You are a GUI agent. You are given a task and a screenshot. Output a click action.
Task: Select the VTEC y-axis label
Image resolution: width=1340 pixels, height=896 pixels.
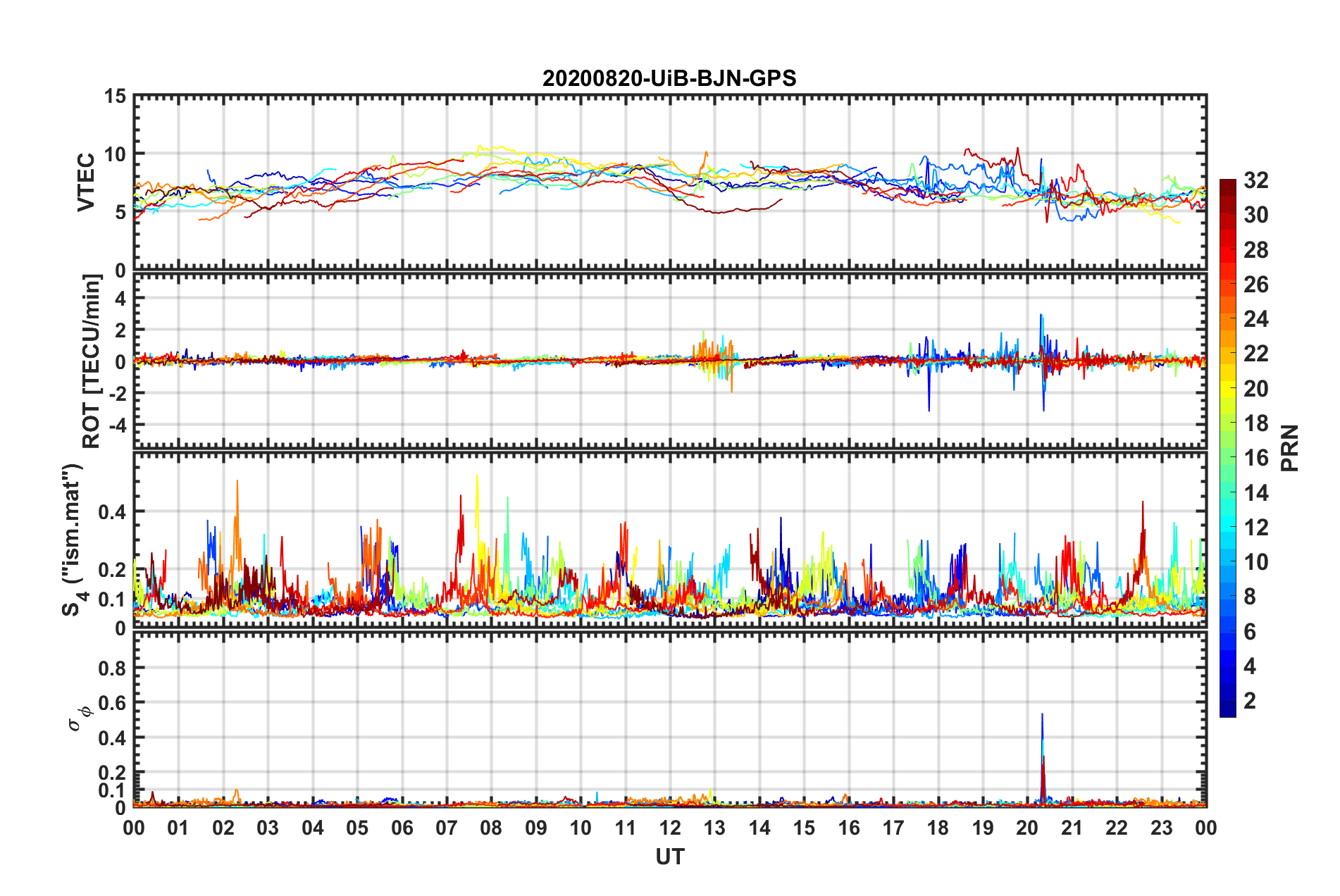tap(86, 182)
